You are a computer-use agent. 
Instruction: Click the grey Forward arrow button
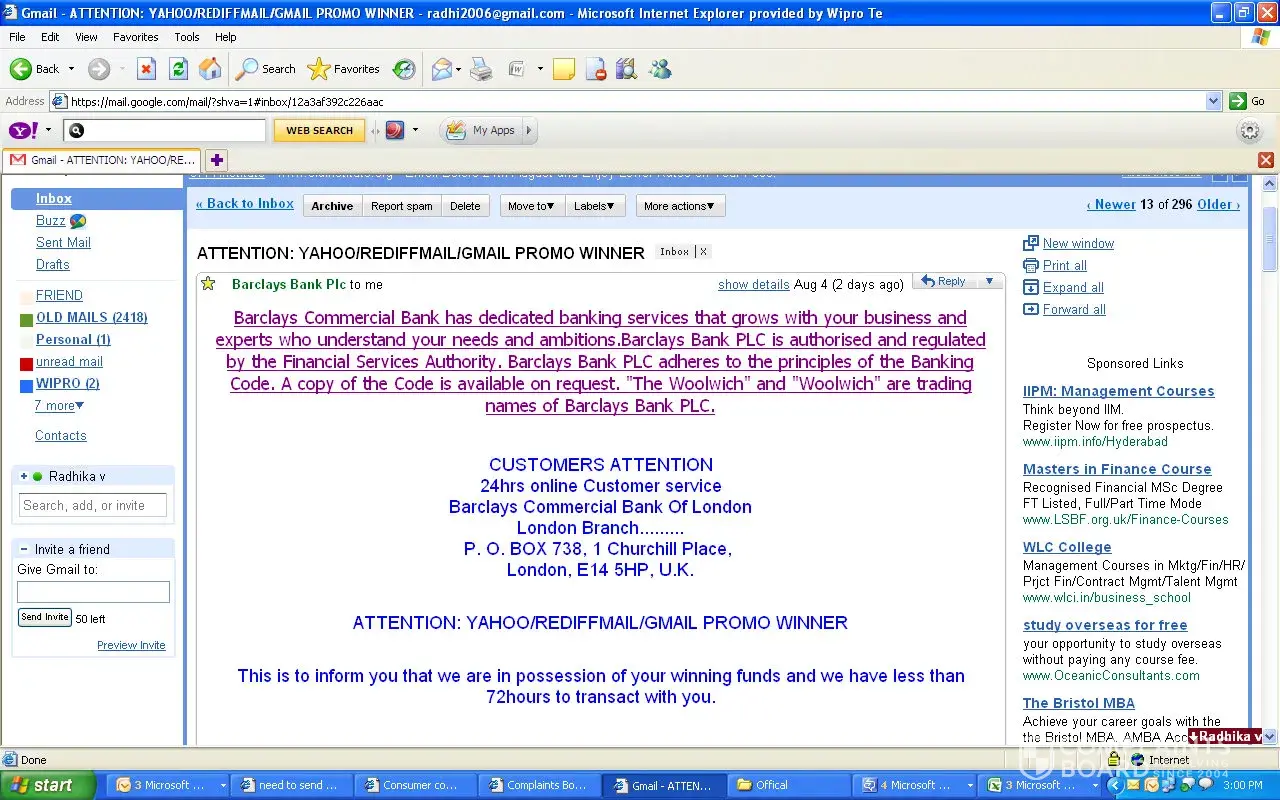[98, 69]
